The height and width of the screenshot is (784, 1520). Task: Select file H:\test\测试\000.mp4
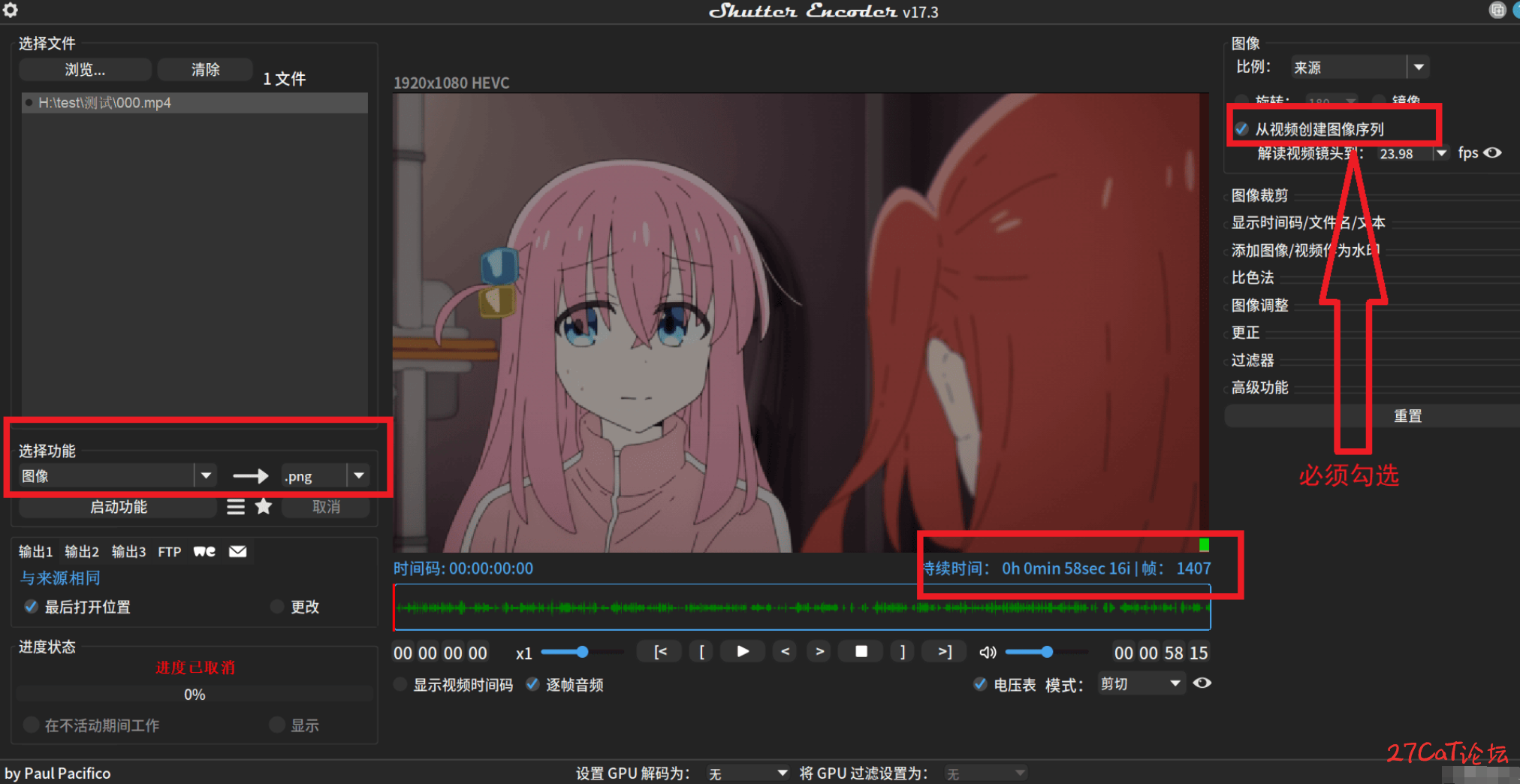click(x=195, y=103)
